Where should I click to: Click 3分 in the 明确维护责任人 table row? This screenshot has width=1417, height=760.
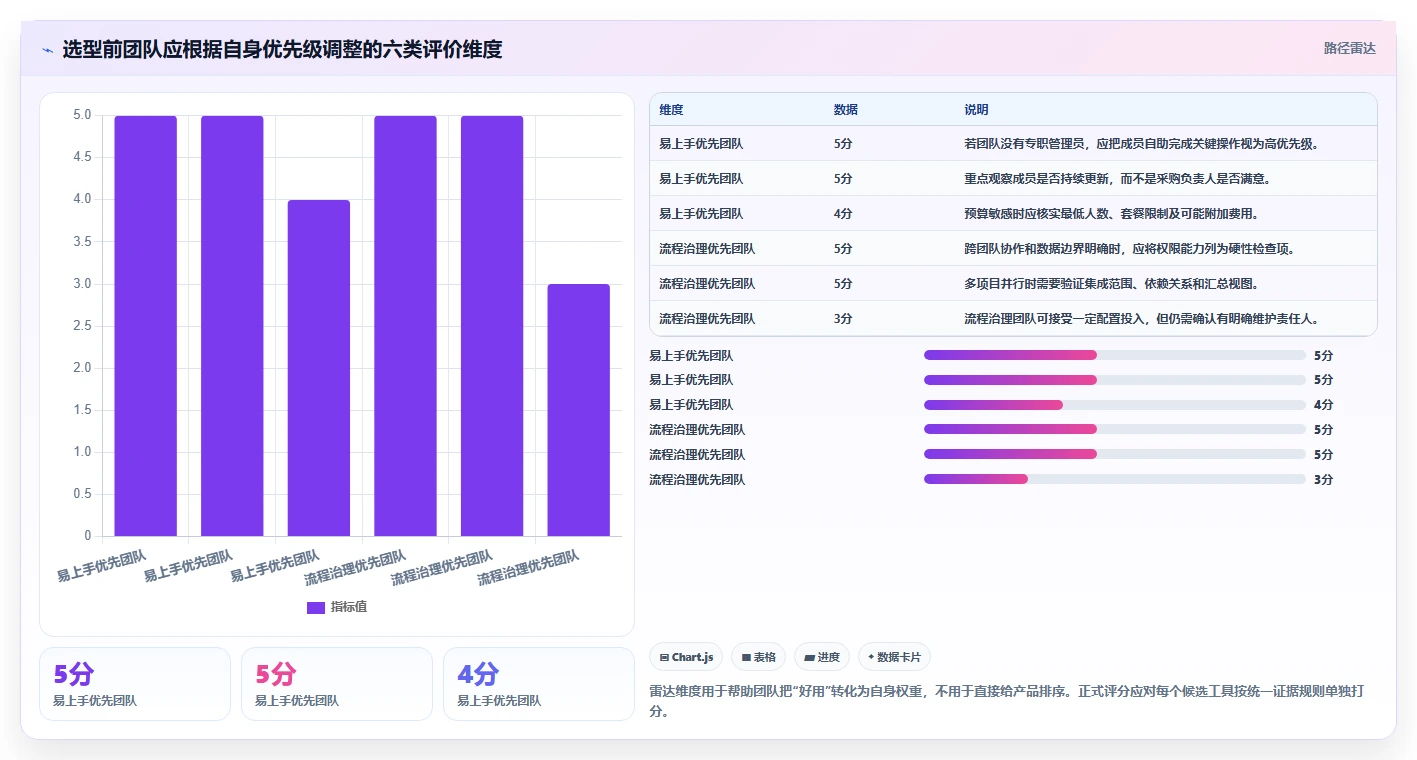[x=843, y=318]
